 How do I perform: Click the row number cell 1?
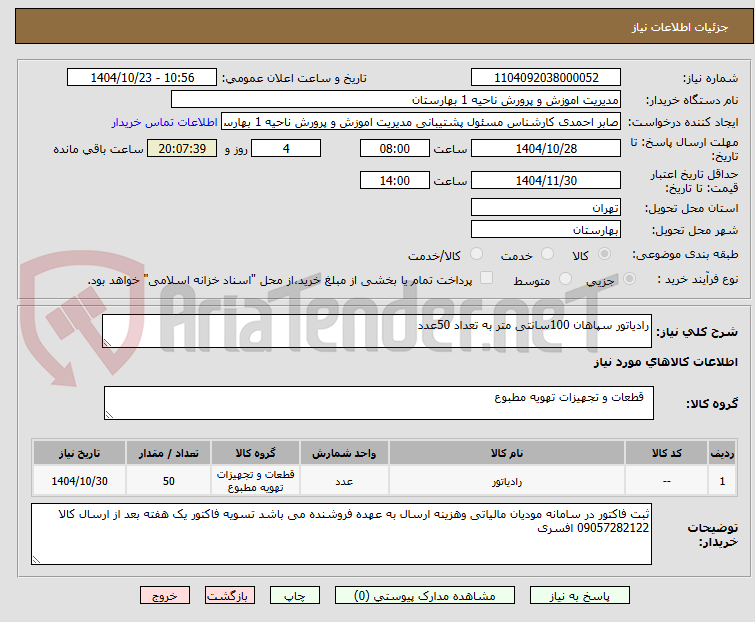722,481
